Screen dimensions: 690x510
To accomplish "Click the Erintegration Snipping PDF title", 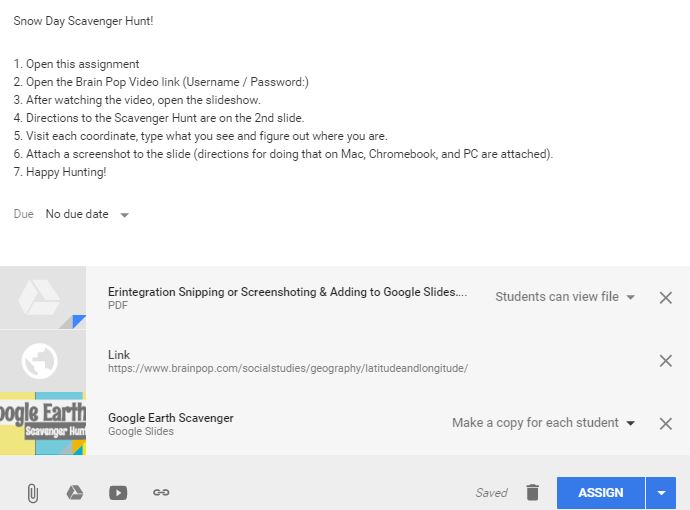I will click(x=287, y=292).
